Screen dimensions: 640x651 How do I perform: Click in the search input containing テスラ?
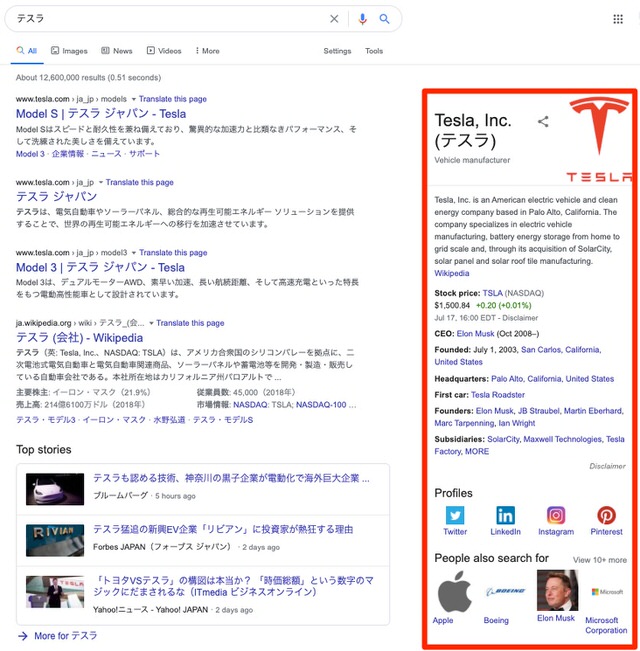[x=170, y=19]
